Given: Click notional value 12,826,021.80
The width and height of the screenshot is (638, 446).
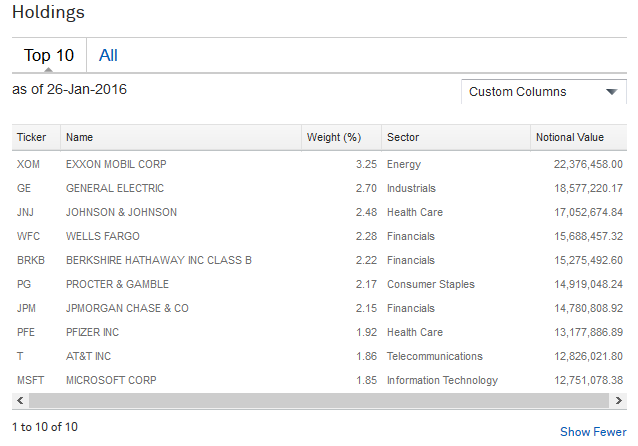Looking at the screenshot, I should click(588, 356).
